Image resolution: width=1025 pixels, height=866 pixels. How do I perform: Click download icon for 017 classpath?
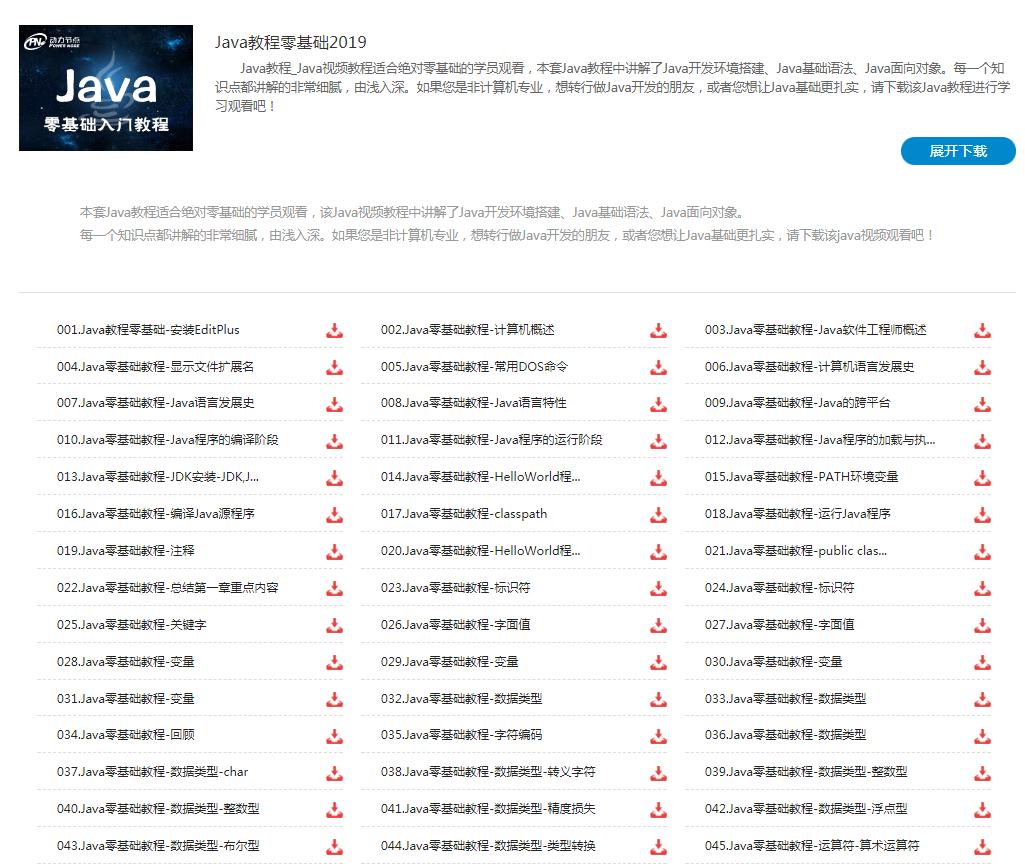click(658, 515)
